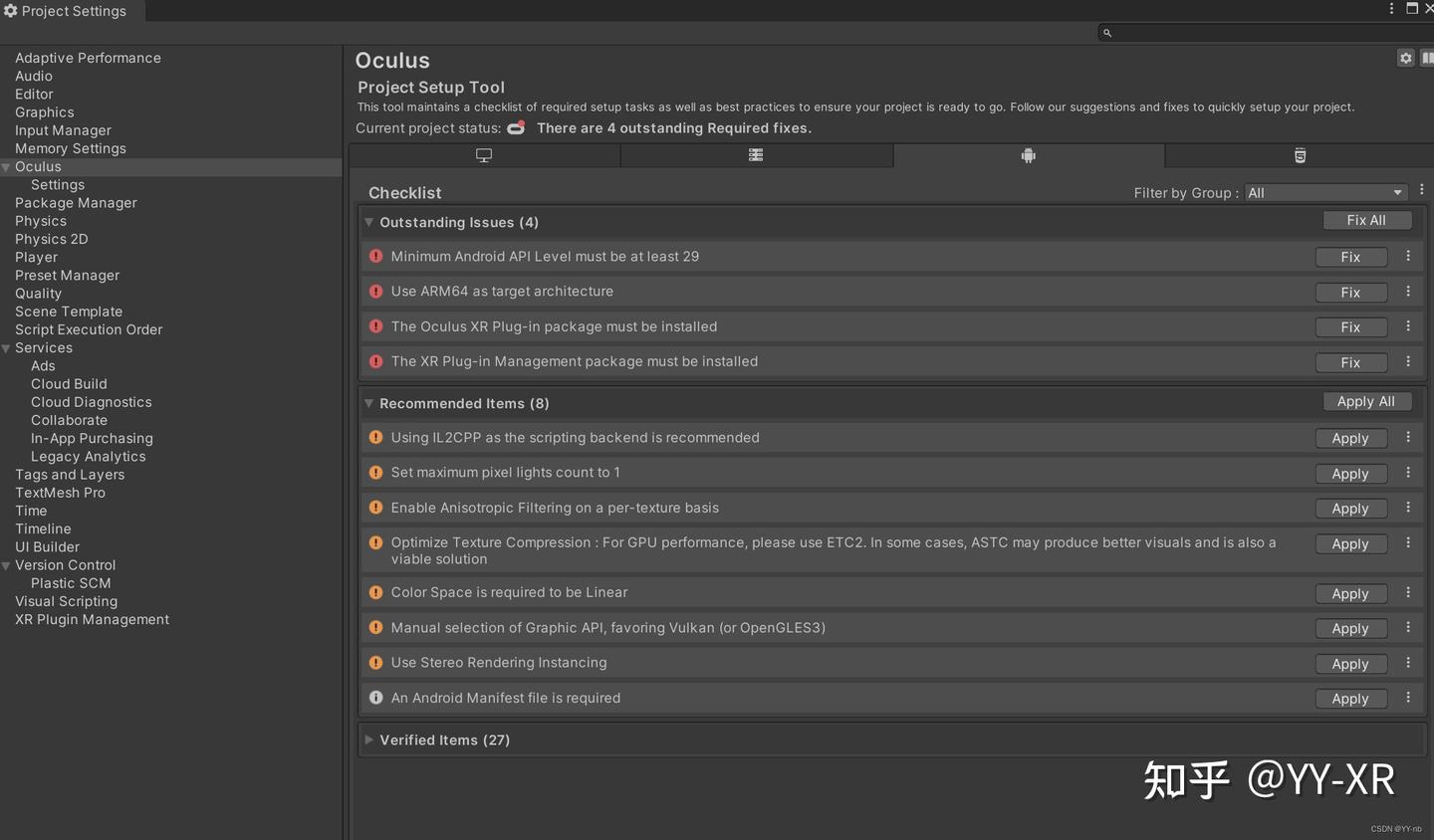
Task: Click the Oculus panel gear settings icon
Action: click(1405, 58)
